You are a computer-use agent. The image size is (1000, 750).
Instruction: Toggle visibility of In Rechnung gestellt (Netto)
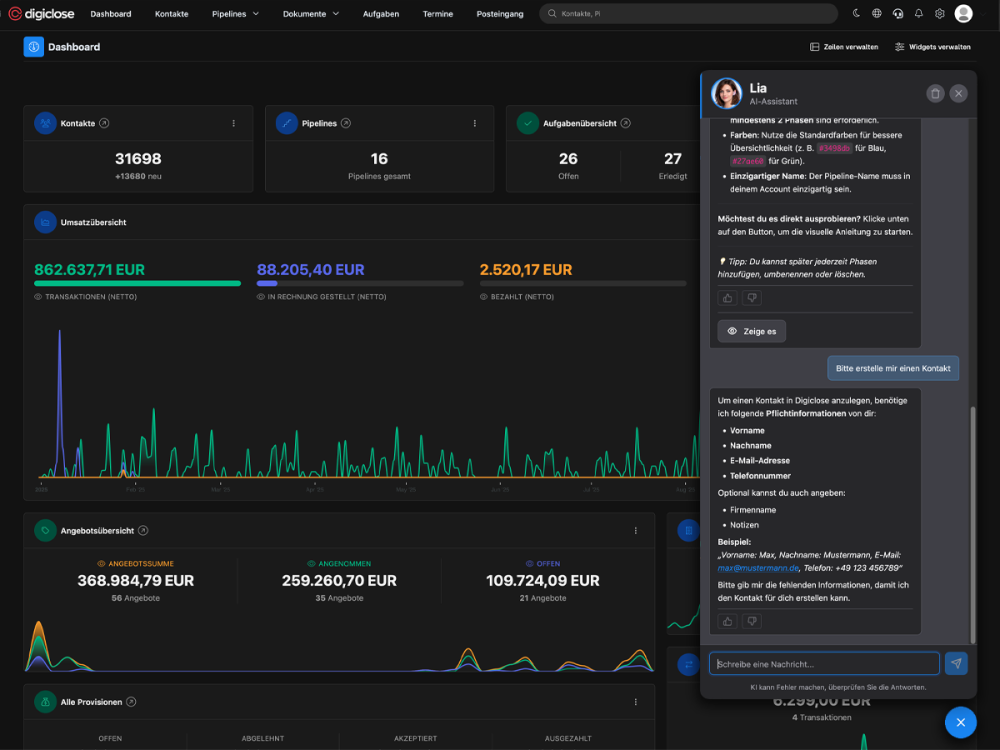click(x=260, y=297)
